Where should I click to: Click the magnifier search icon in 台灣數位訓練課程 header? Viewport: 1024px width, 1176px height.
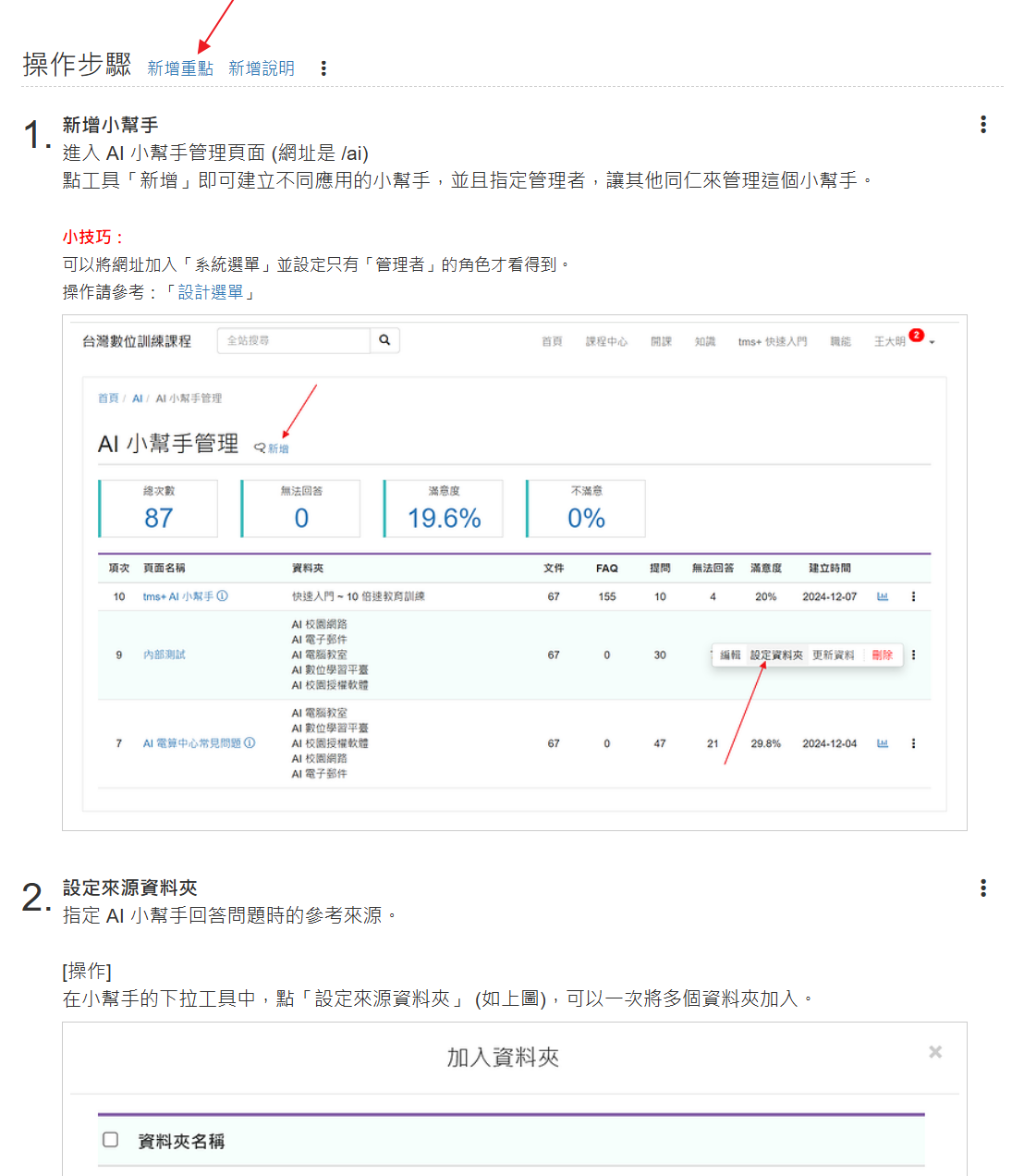[x=384, y=340]
